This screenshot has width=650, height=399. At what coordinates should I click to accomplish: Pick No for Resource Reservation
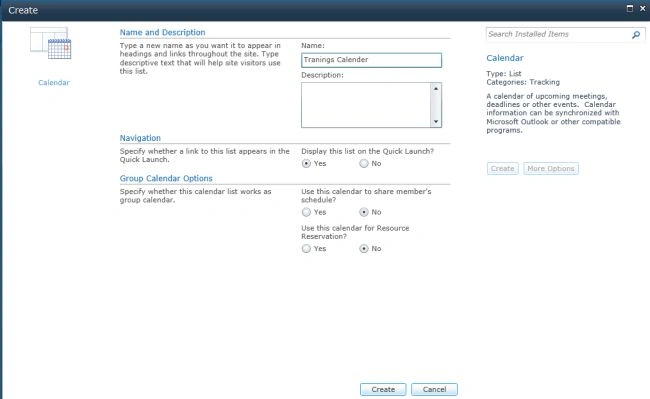coord(364,249)
